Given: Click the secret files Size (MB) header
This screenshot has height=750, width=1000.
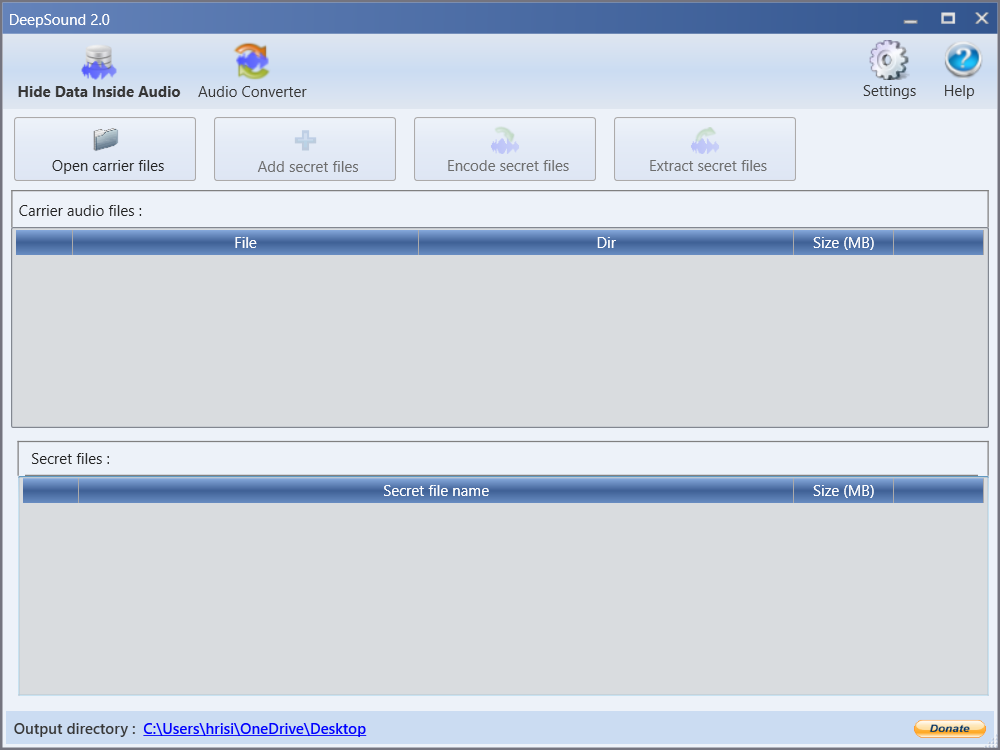Looking at the screenshot, I should 843,491.
